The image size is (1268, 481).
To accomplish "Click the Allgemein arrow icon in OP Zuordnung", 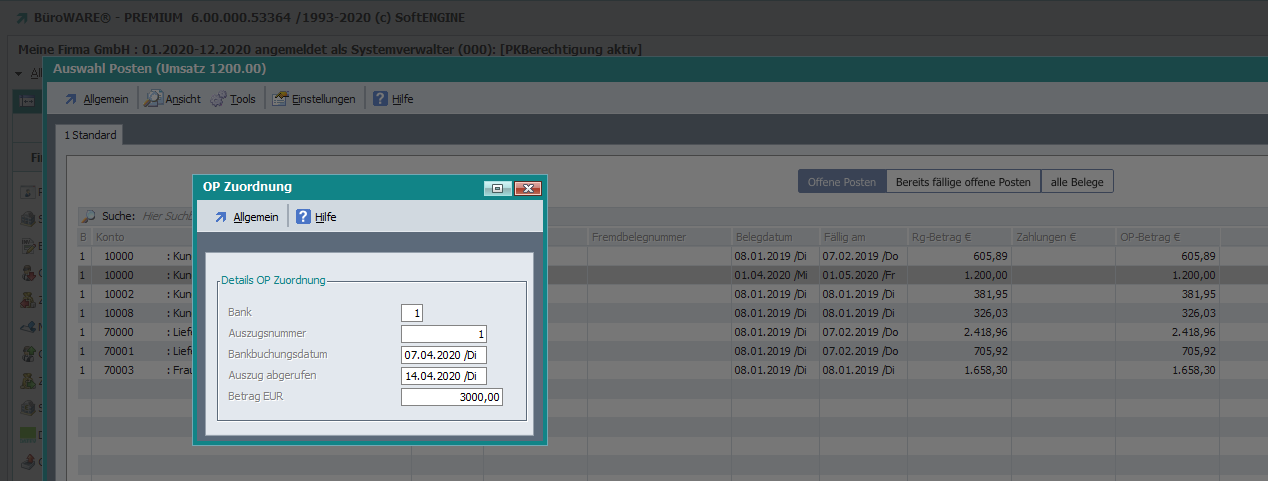I will click(221, 217).
